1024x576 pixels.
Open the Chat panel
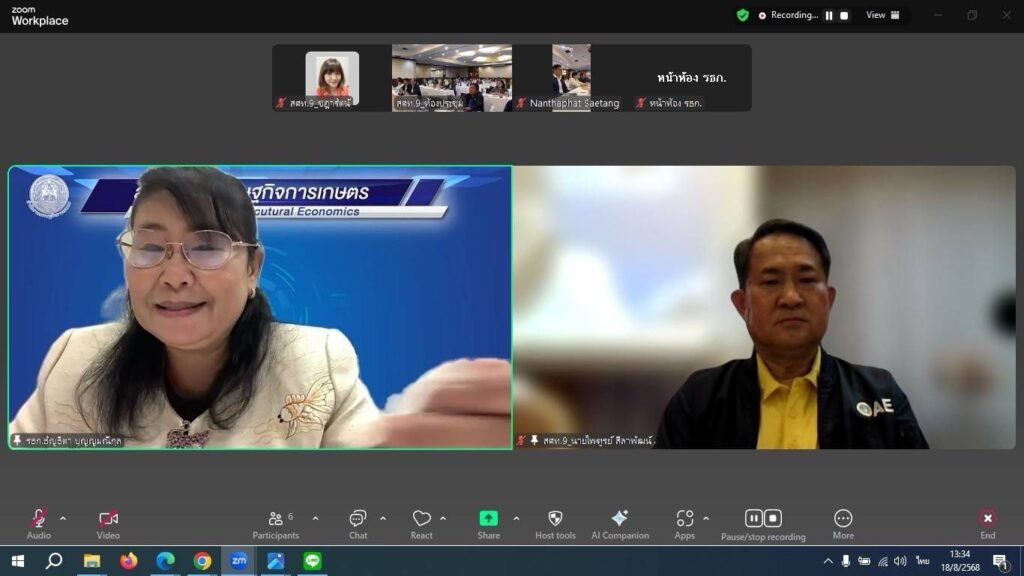click(358, 518)
